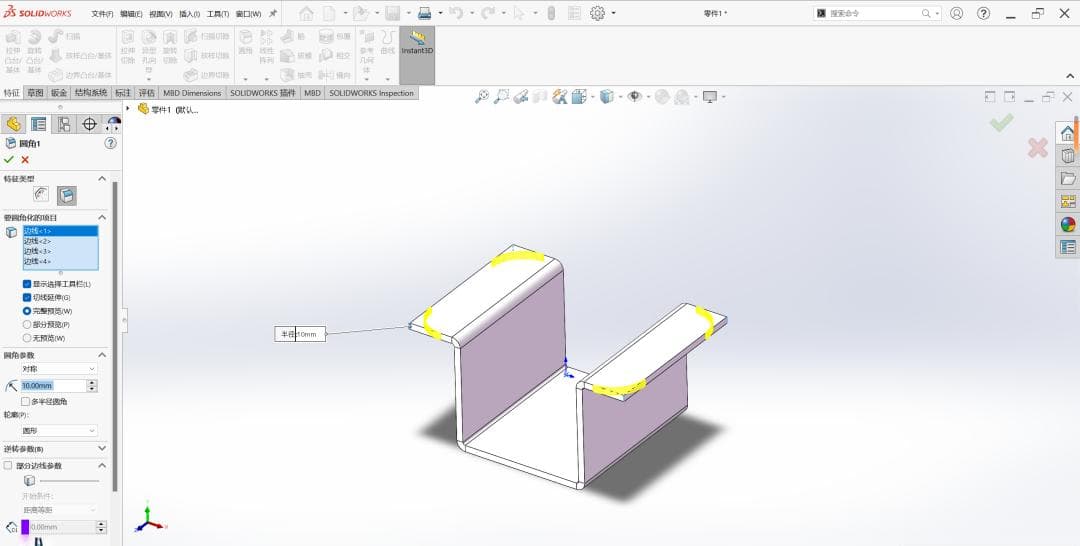Open the 窗口(W) menu
This screenshot has height=546, width=1080.
pos(248,14)
